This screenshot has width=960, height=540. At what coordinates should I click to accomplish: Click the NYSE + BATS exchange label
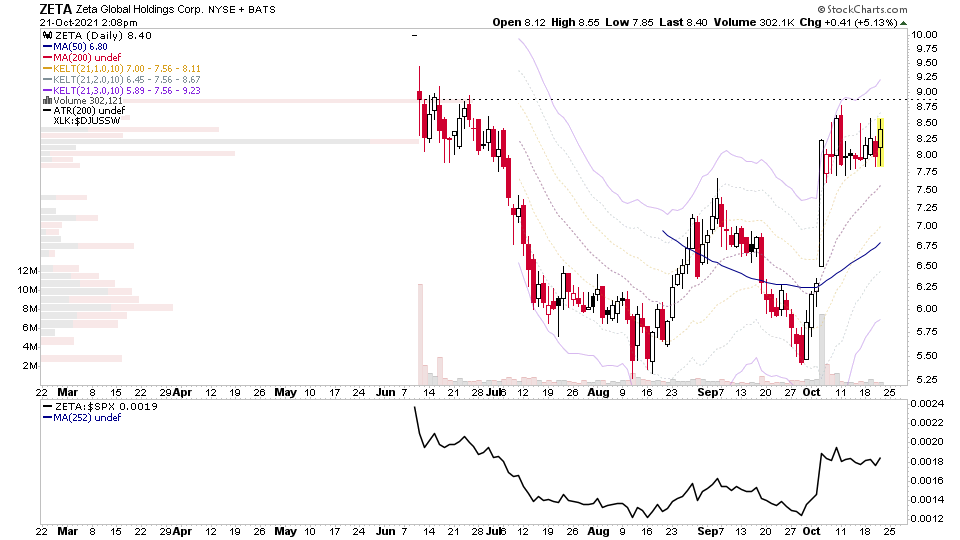(241, 10)
